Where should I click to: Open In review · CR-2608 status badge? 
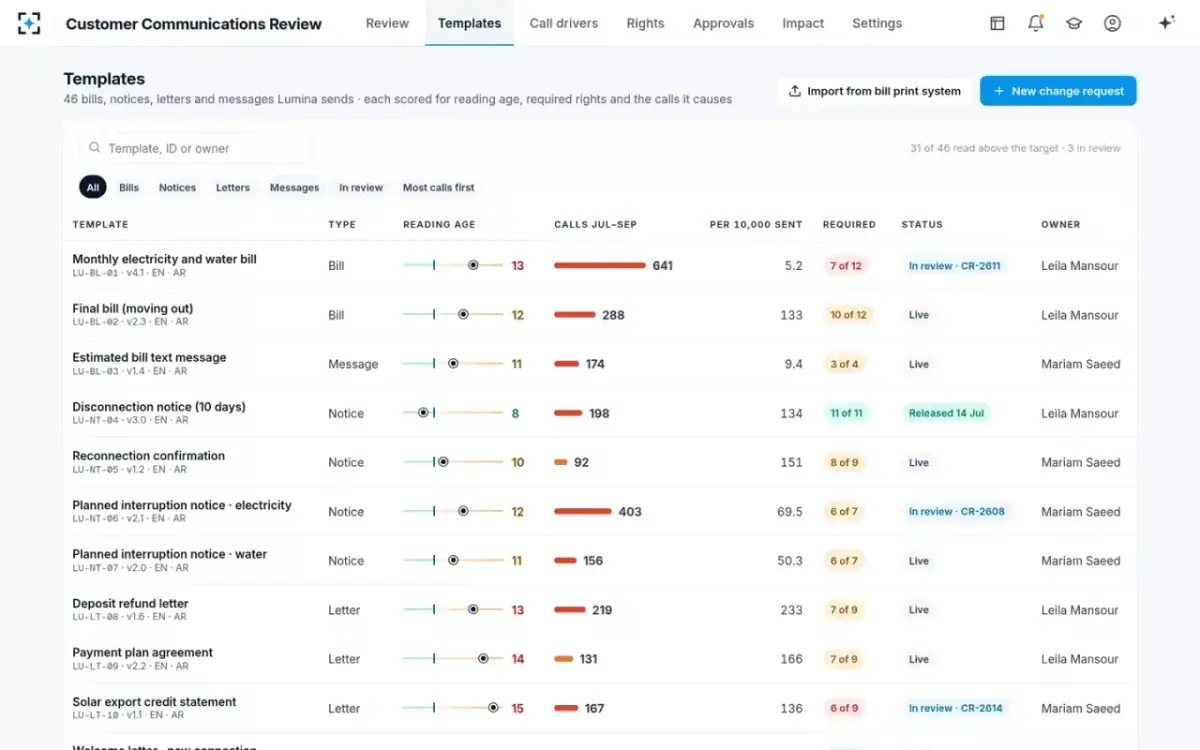(957, 511)
